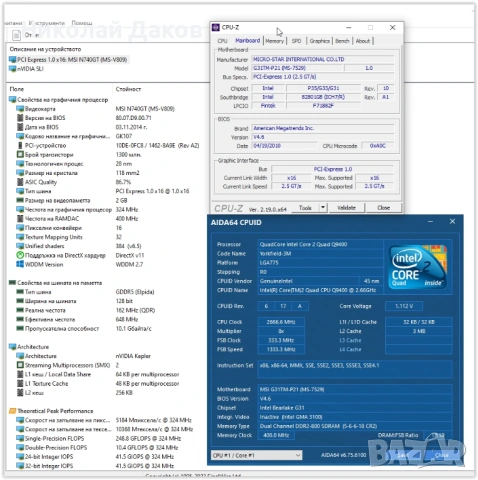Click the Поле column header

click(x=17, y=89)
